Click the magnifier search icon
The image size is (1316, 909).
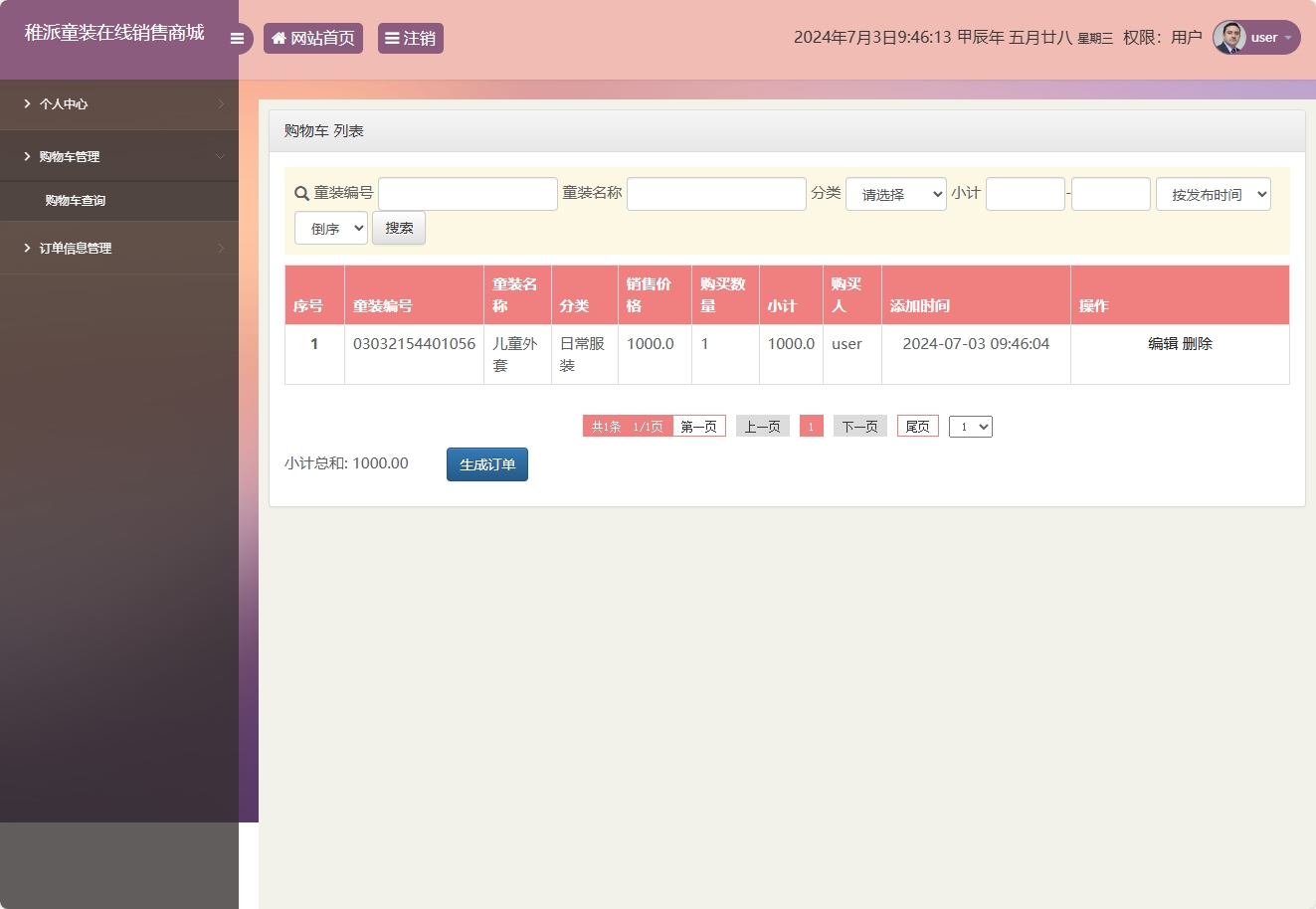point(301,194)
